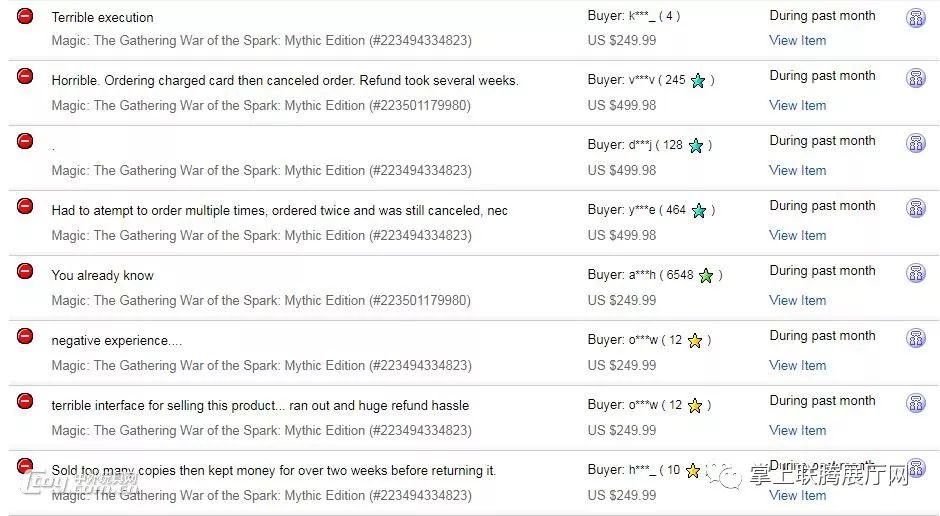Click the report icon in buyer y***e row

coord(915,208)
